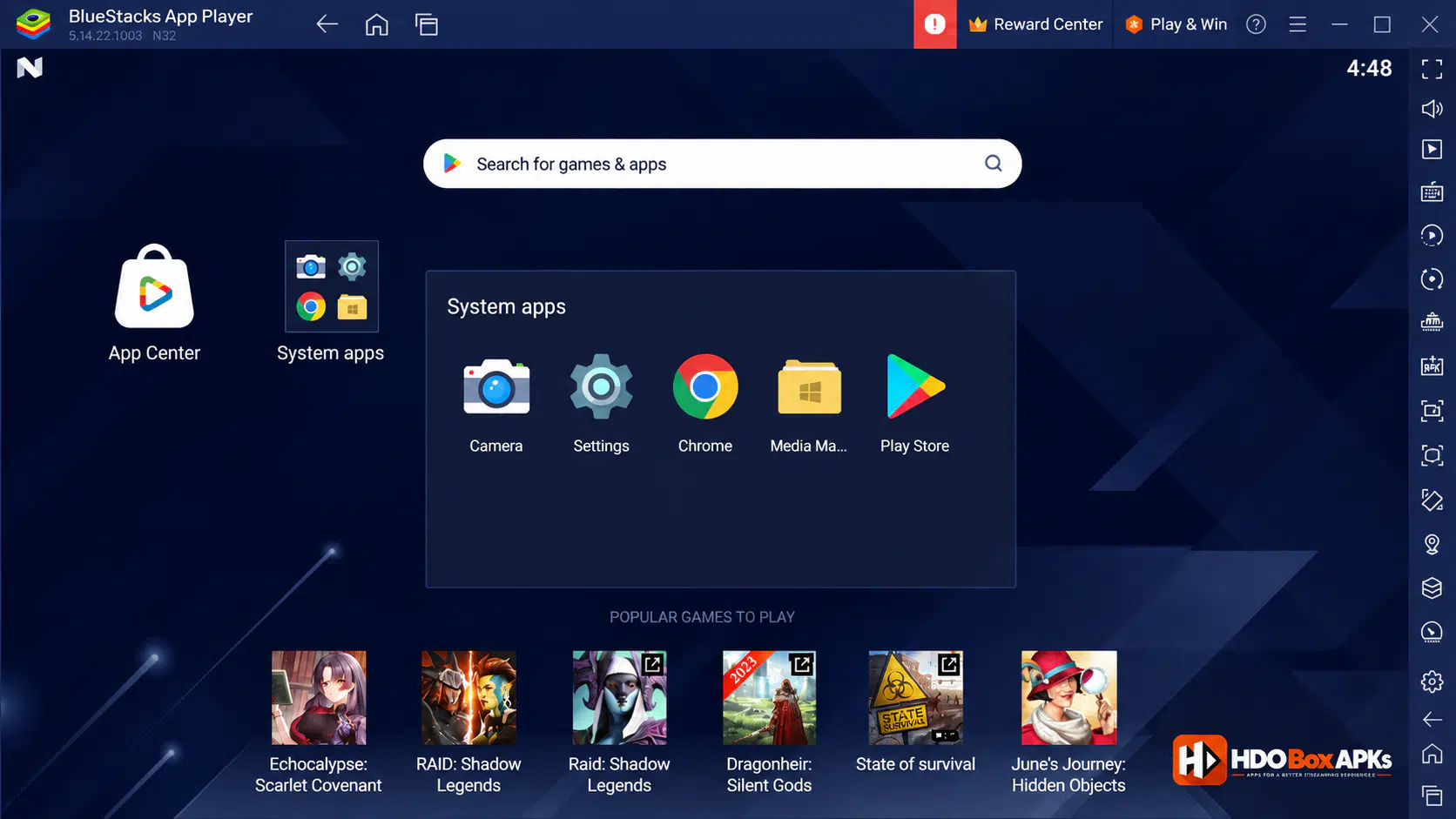Open the System apps folder icon
The height and width of the screenshot is (819, 1456).
(332, 286)
